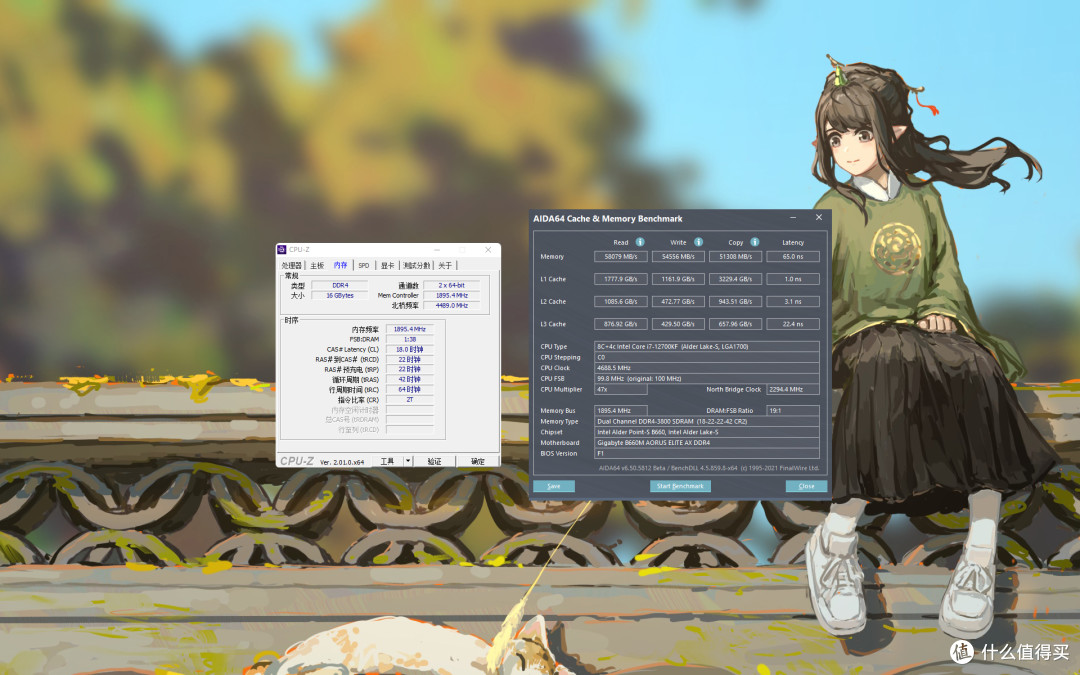The height and width of the screenshot is (675, 1080).
Task: Click the CPU Clock value 4688.5 MHz
Action: (x=707, y=368)
